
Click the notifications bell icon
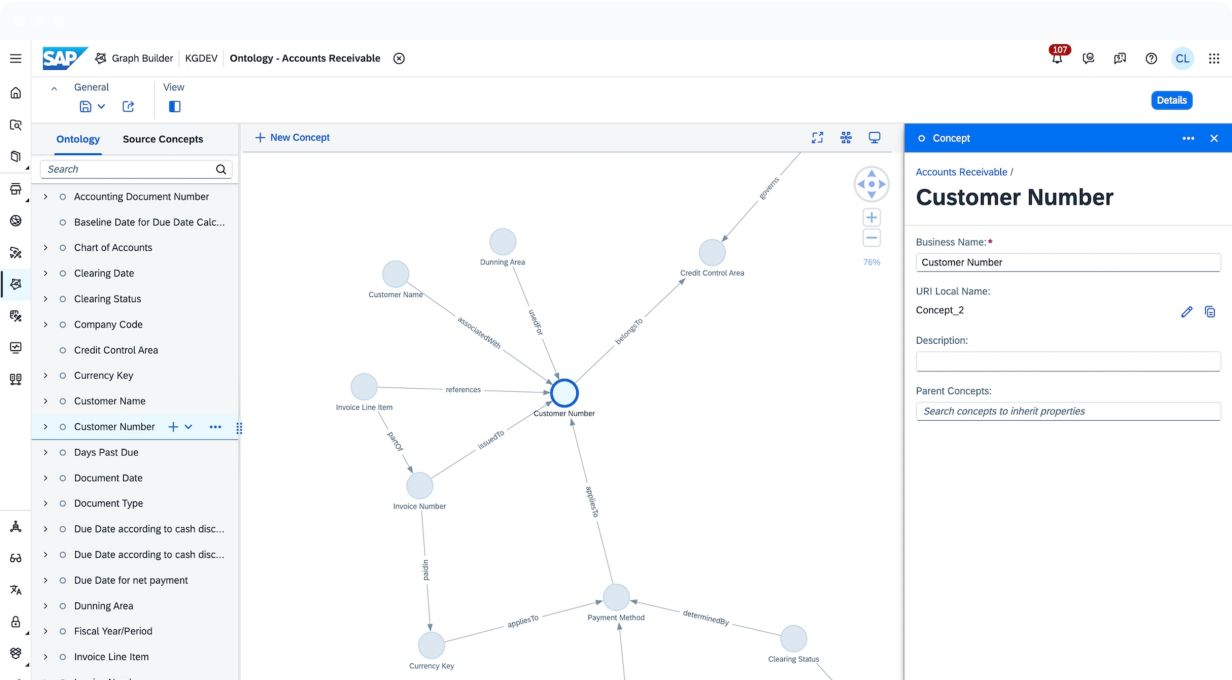pyautogui.click(x=1057, y=59)
